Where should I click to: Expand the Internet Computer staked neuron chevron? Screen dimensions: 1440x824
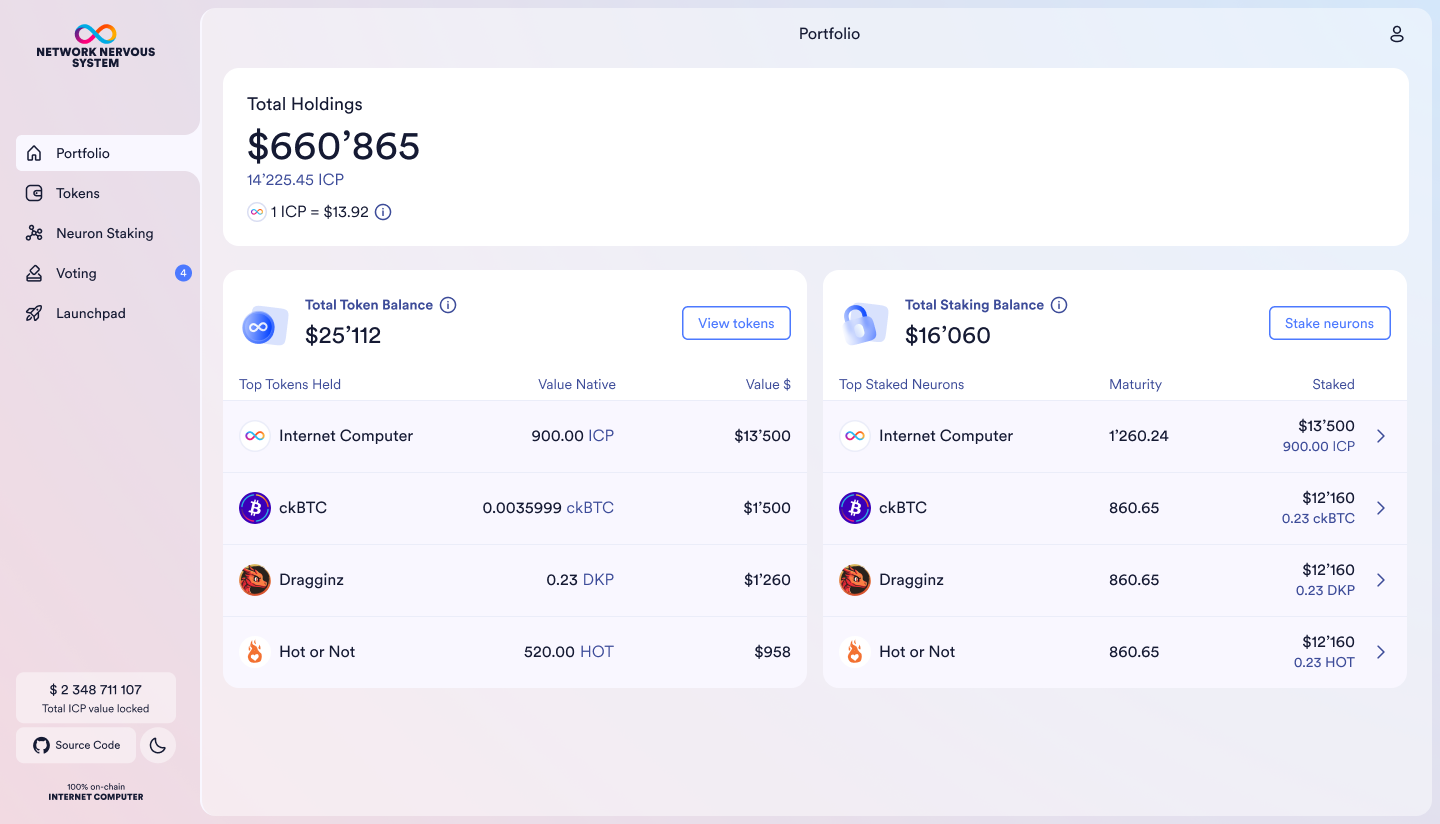tap(1381, 436)
